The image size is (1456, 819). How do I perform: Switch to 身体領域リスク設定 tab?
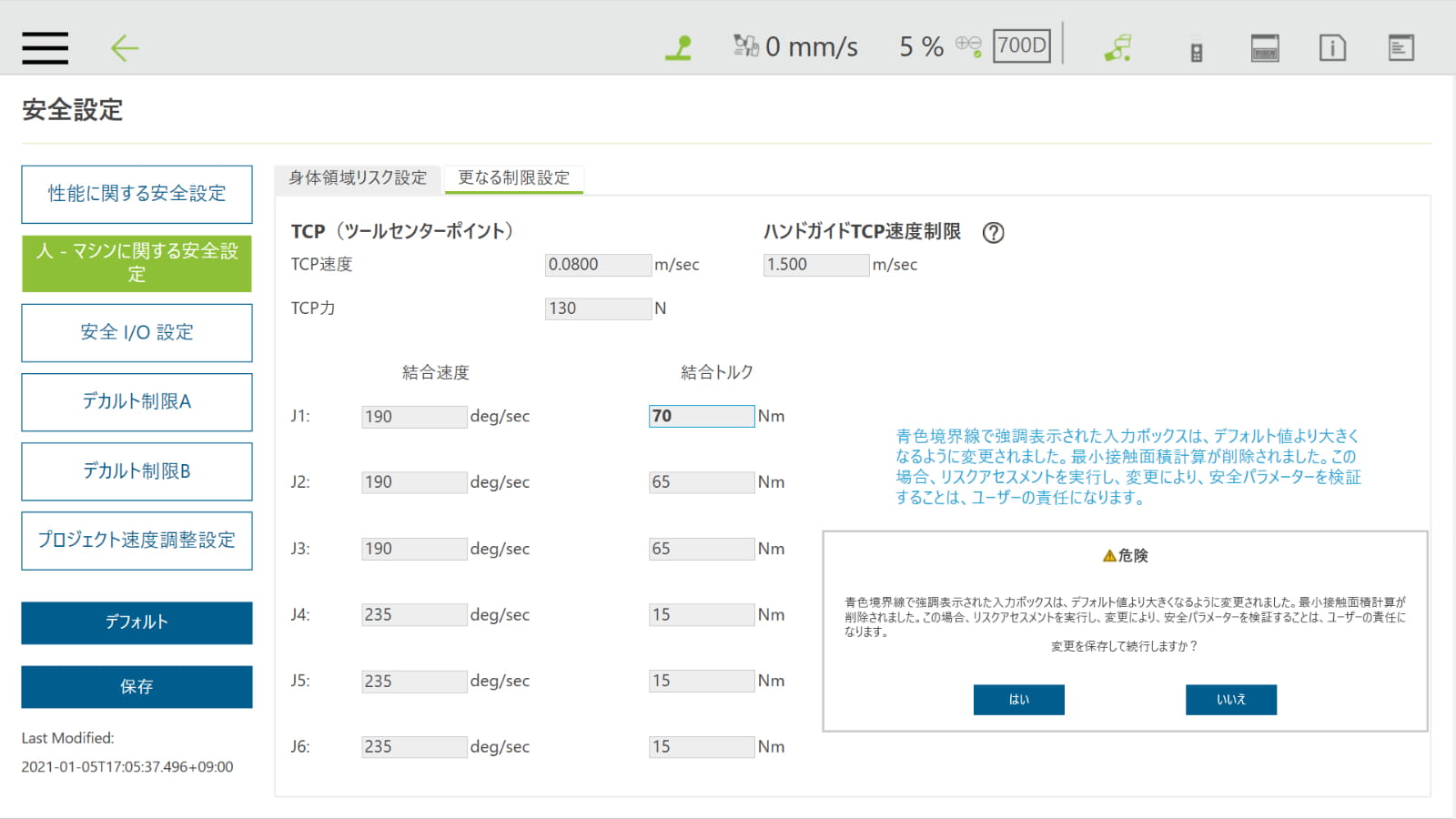(358, 178)
